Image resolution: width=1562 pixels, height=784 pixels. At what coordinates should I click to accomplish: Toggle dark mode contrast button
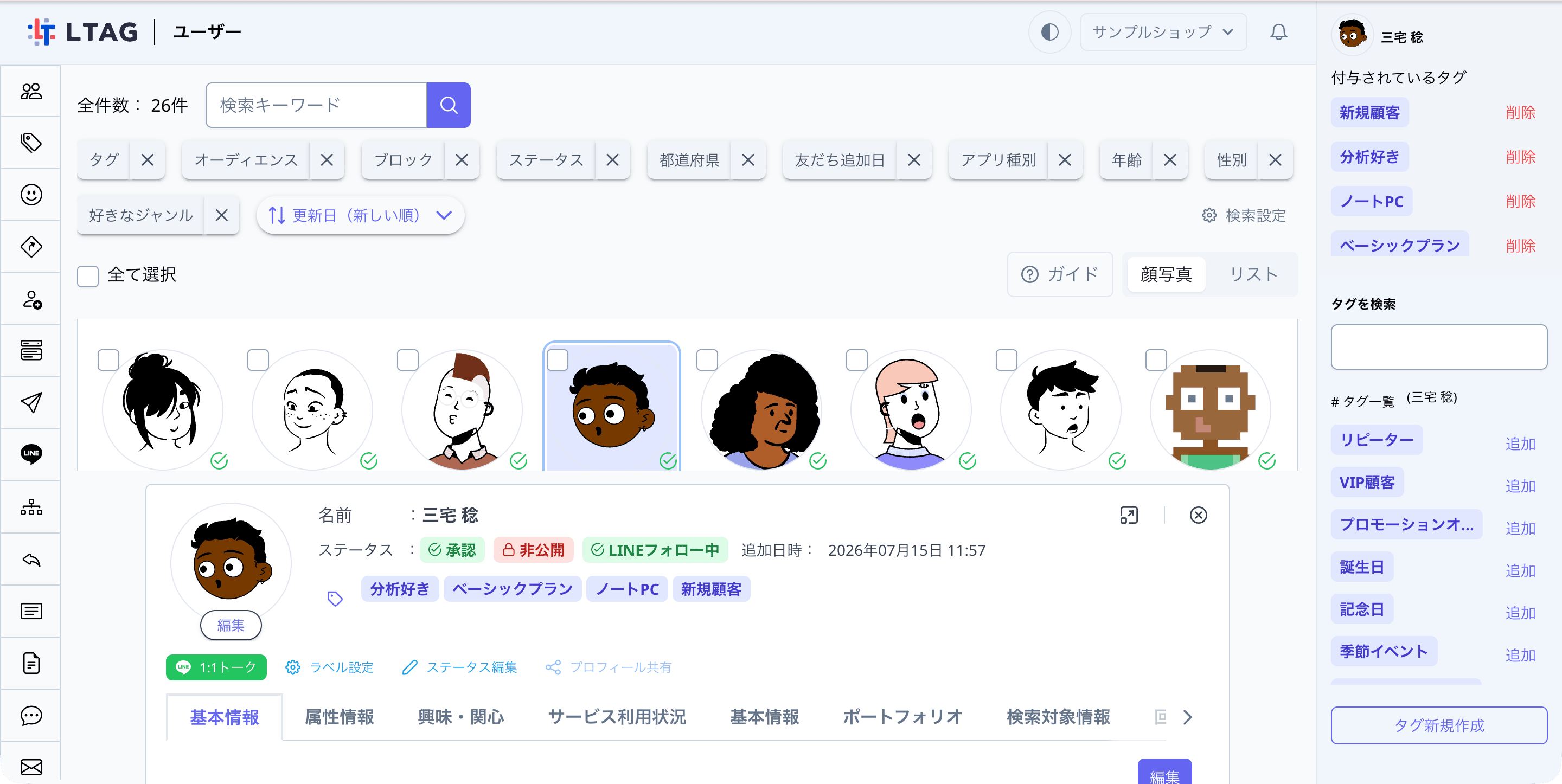coord(1049,32)
